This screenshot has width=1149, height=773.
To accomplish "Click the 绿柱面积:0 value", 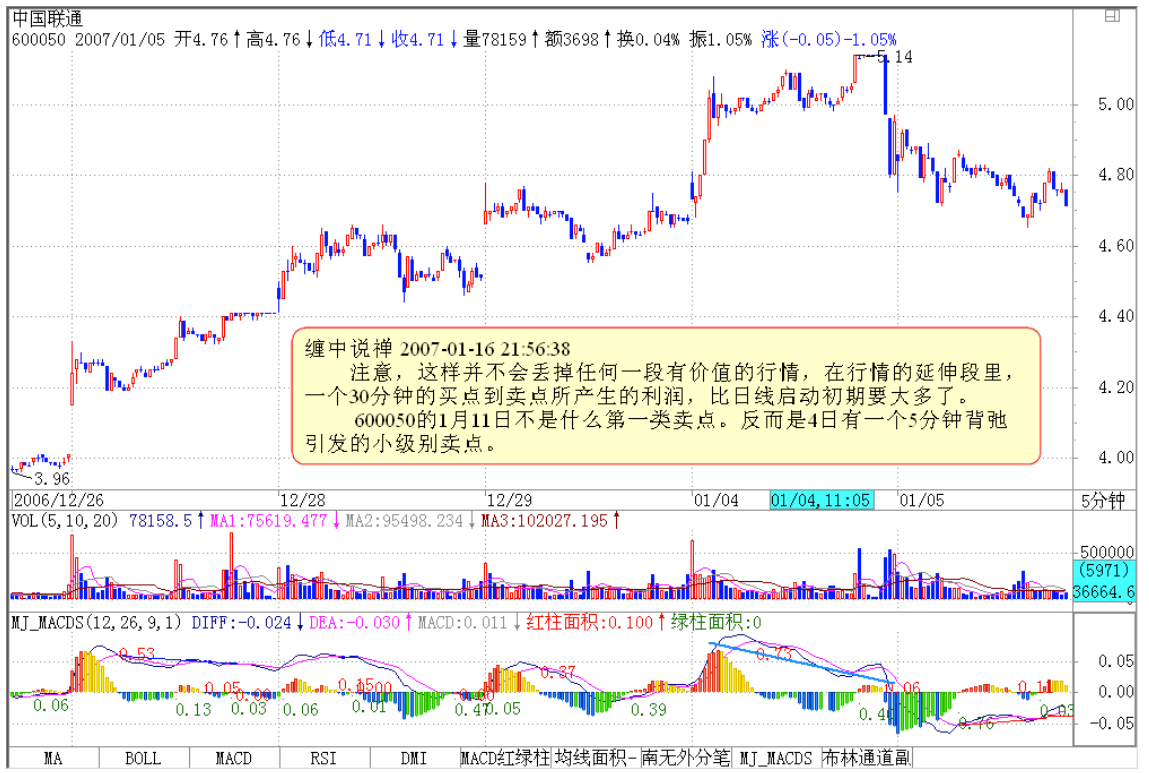I will point(716,623).
